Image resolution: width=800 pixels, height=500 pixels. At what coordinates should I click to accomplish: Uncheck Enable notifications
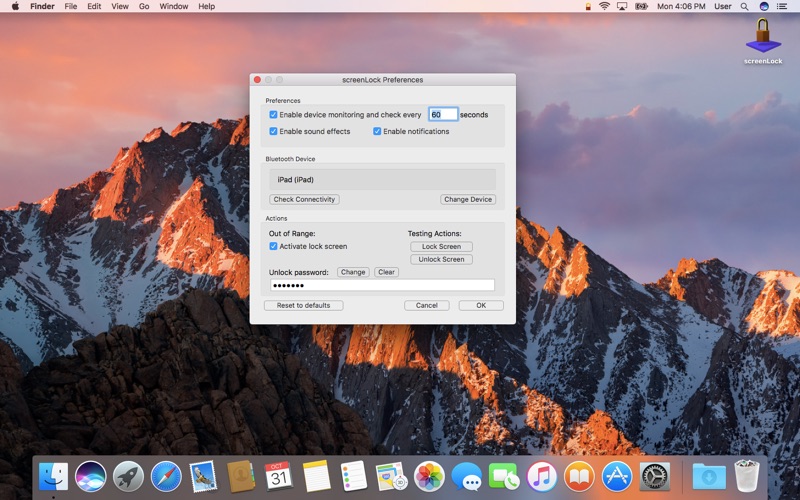click(x=377, y=131)
